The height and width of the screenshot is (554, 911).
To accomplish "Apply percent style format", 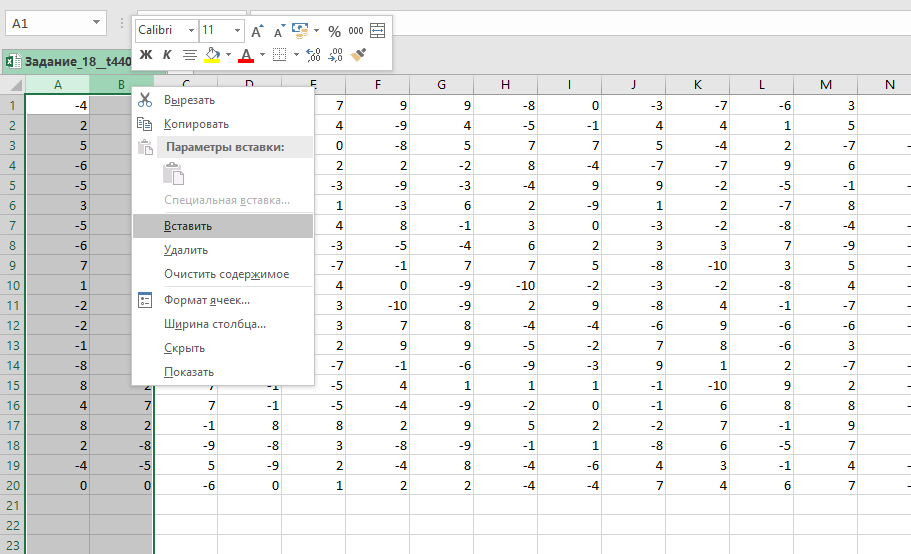I will point(334,31).
